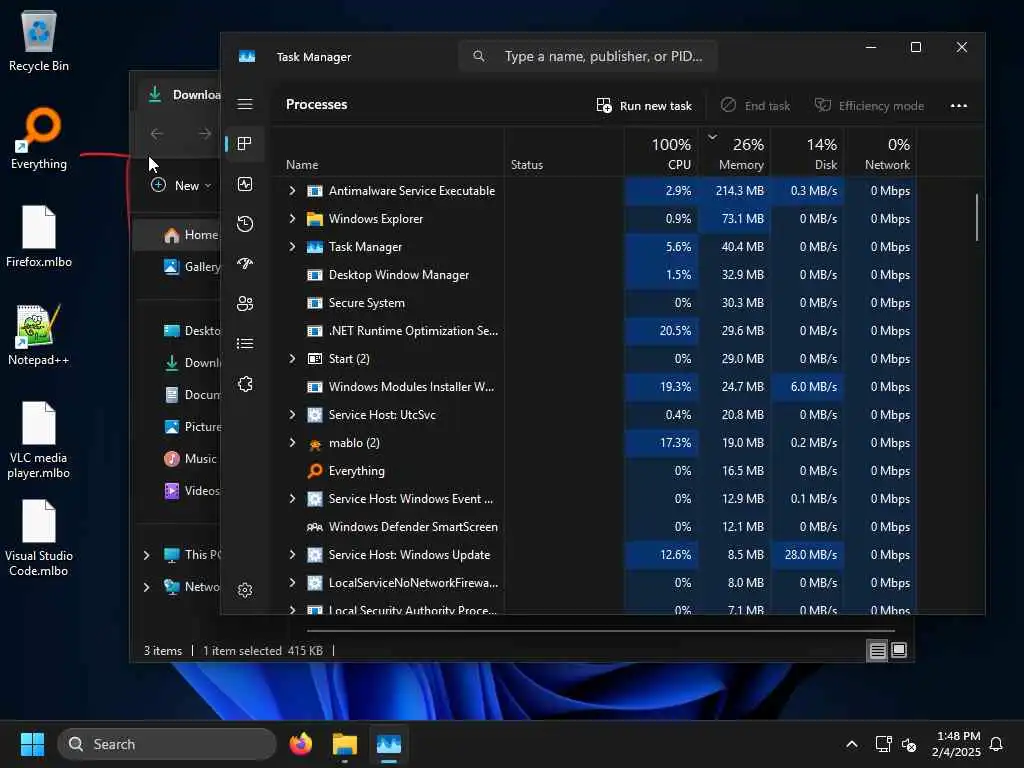Open Services page icon in sidebar
1024x768 pixels.
(245, 384)
